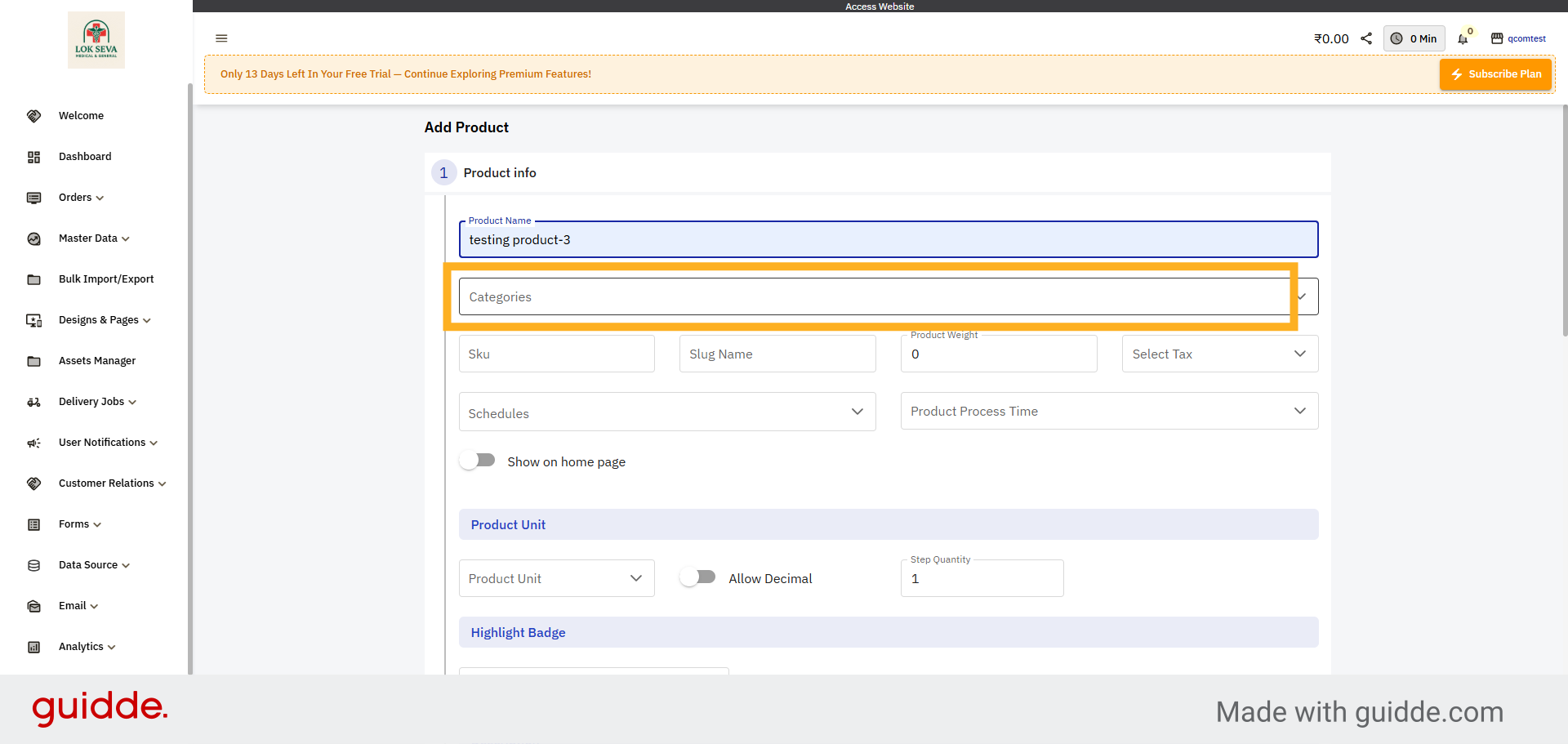
Task: Select the Dashboard icon in sidebar
Action: click(x=33, y=157)
